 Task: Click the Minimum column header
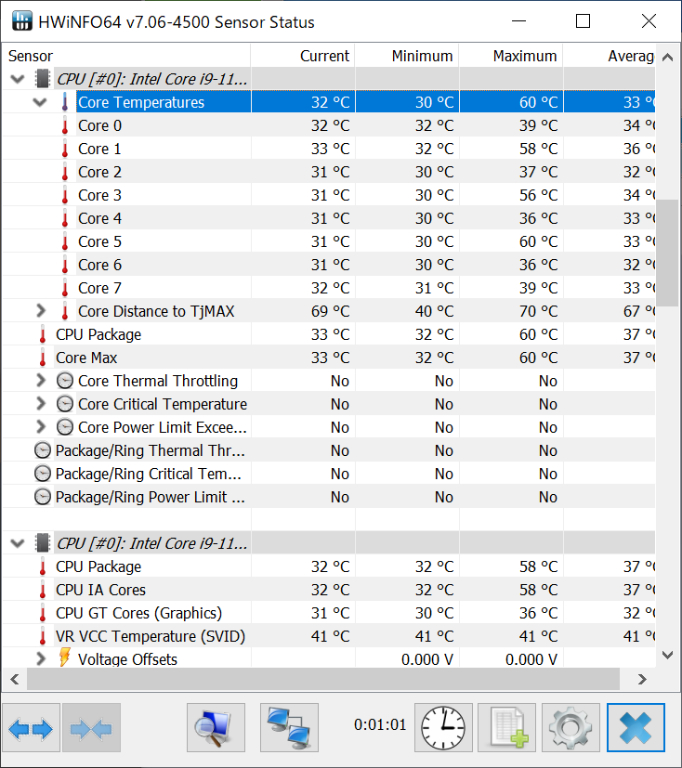[407, 56]
